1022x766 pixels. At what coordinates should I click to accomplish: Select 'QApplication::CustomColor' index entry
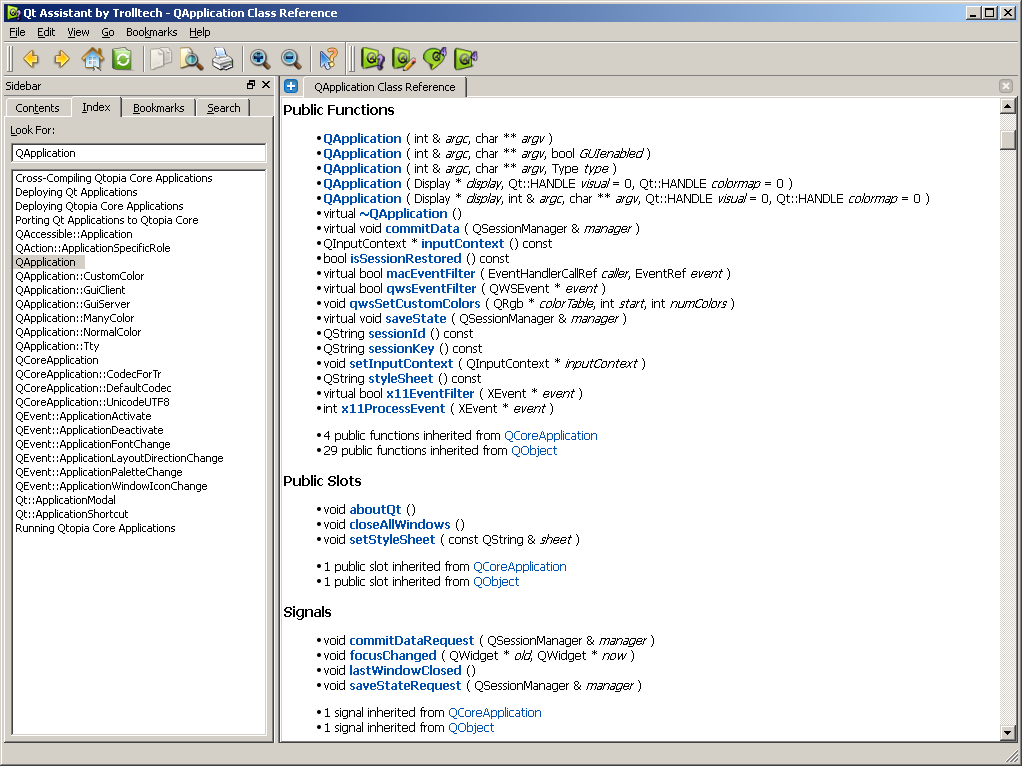point(80,276)
